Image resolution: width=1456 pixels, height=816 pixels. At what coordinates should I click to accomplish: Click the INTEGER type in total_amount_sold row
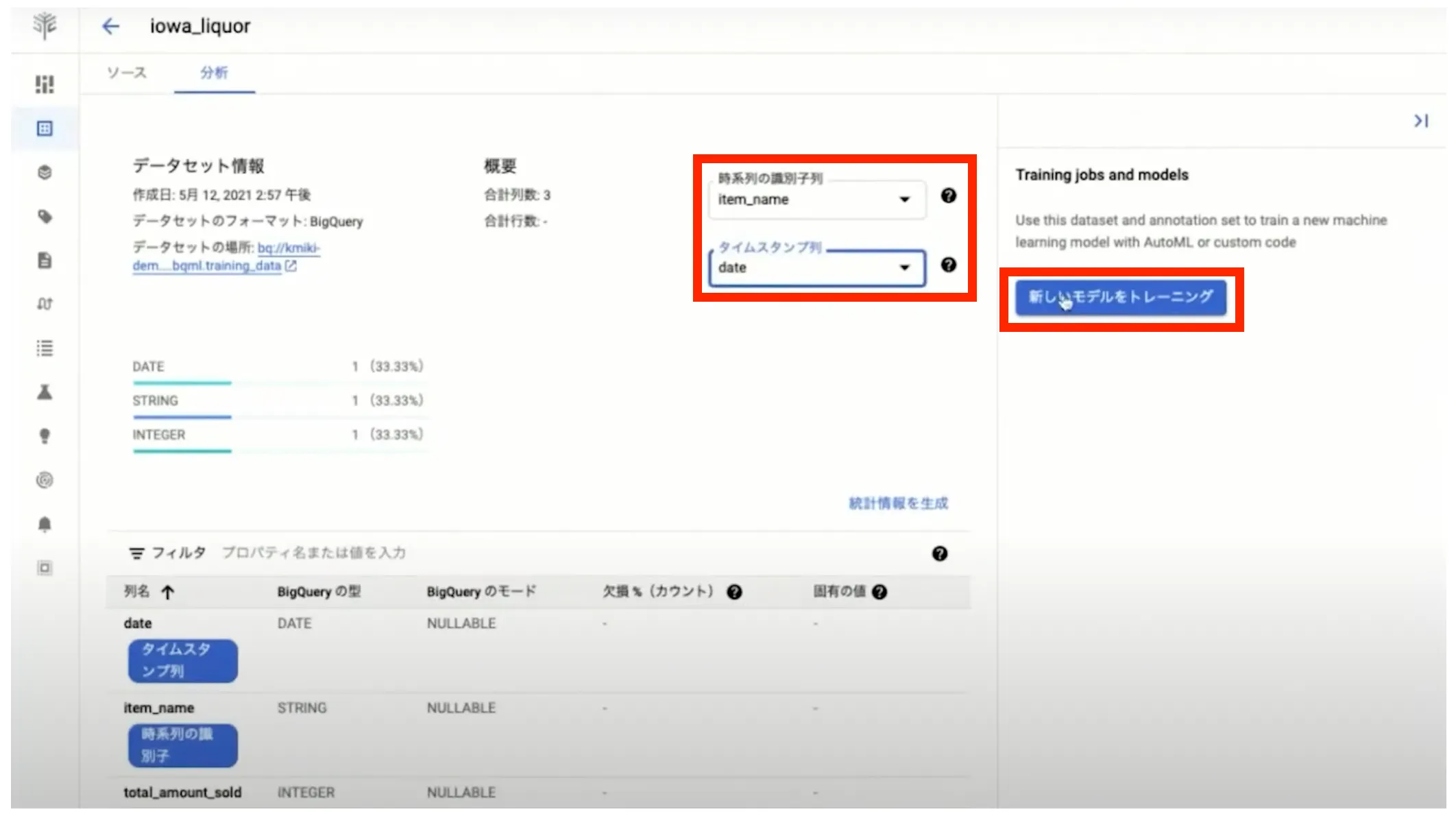[306, 793]
